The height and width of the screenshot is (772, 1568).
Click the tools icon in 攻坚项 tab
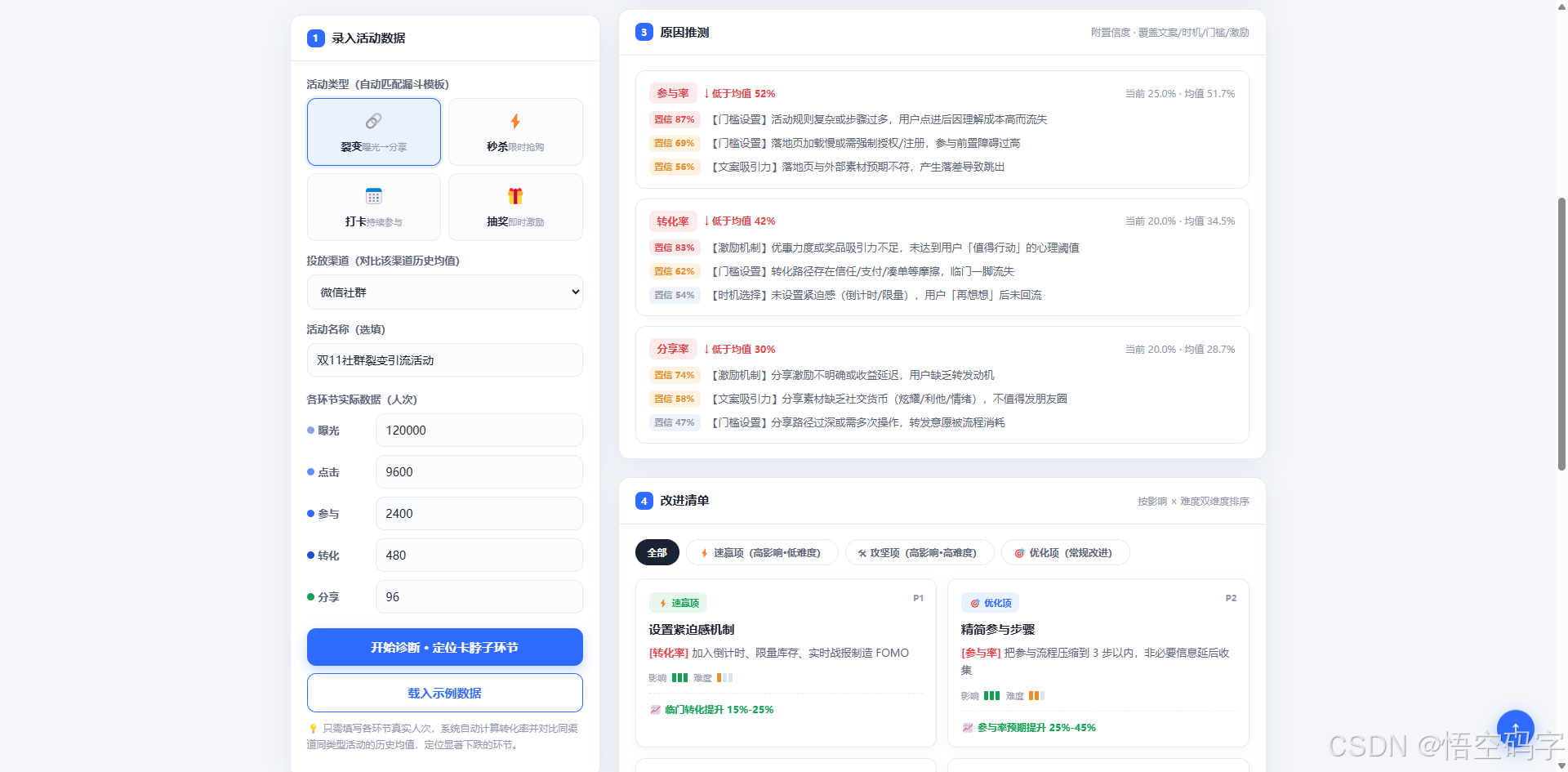(862, 553)
